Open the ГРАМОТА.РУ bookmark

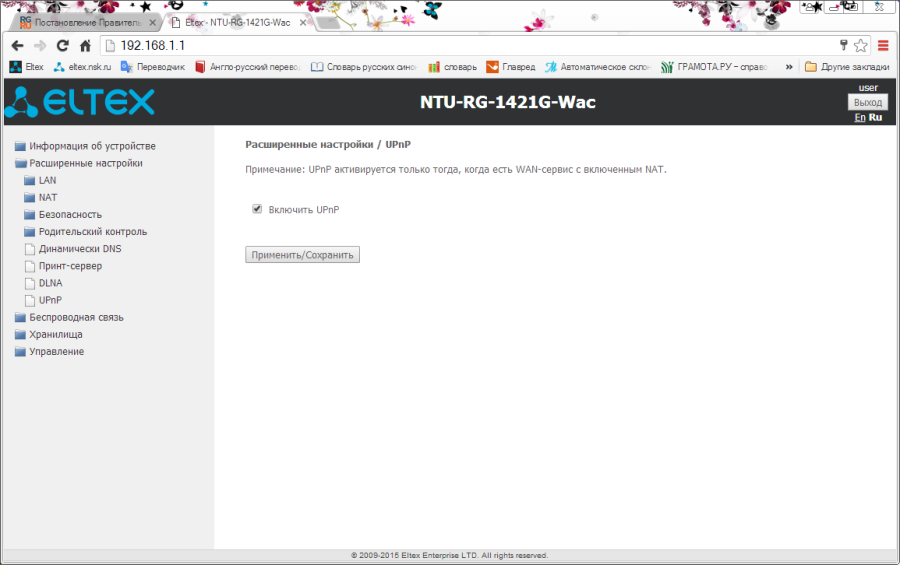point(715,67)
